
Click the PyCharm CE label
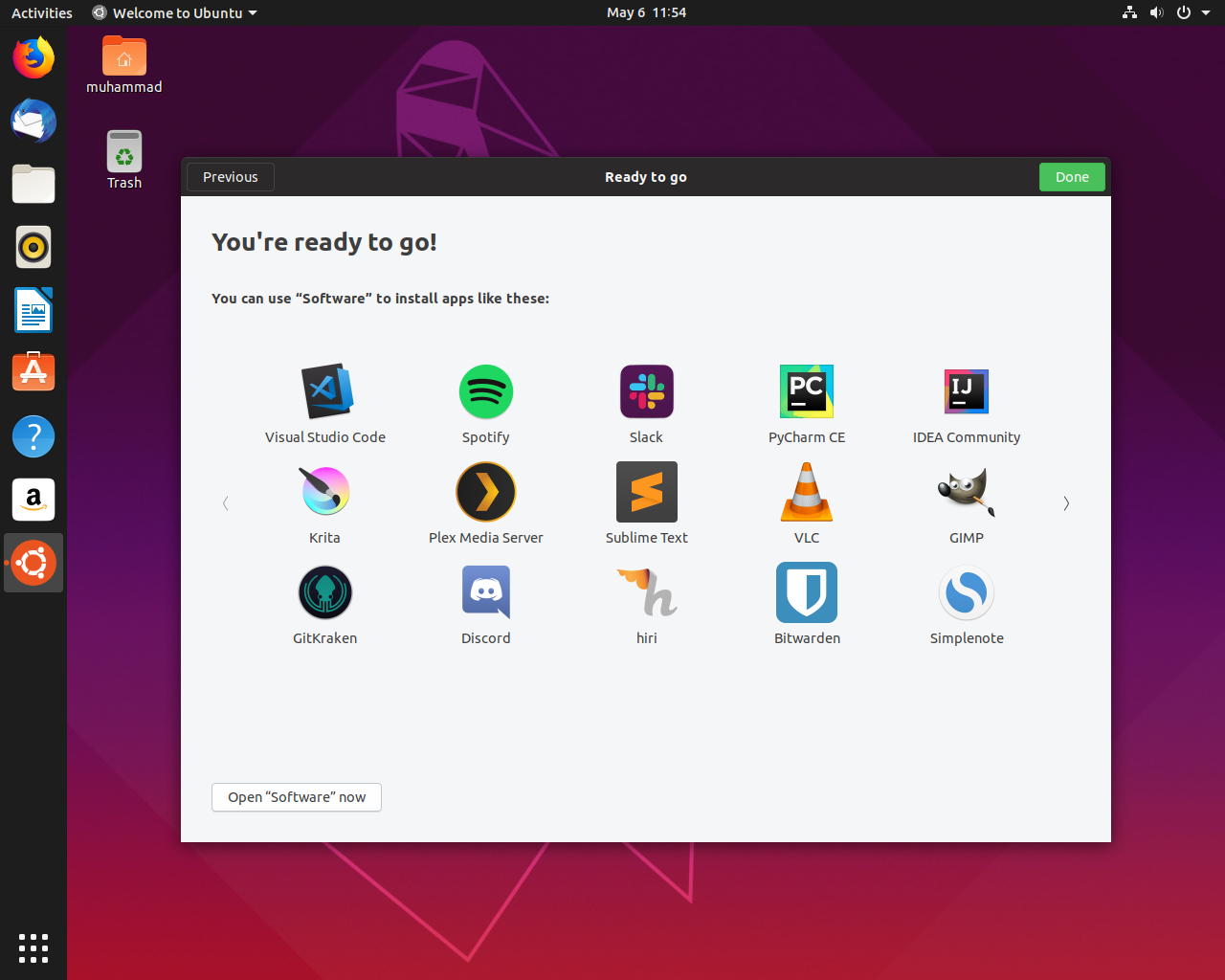coord(807,437)
